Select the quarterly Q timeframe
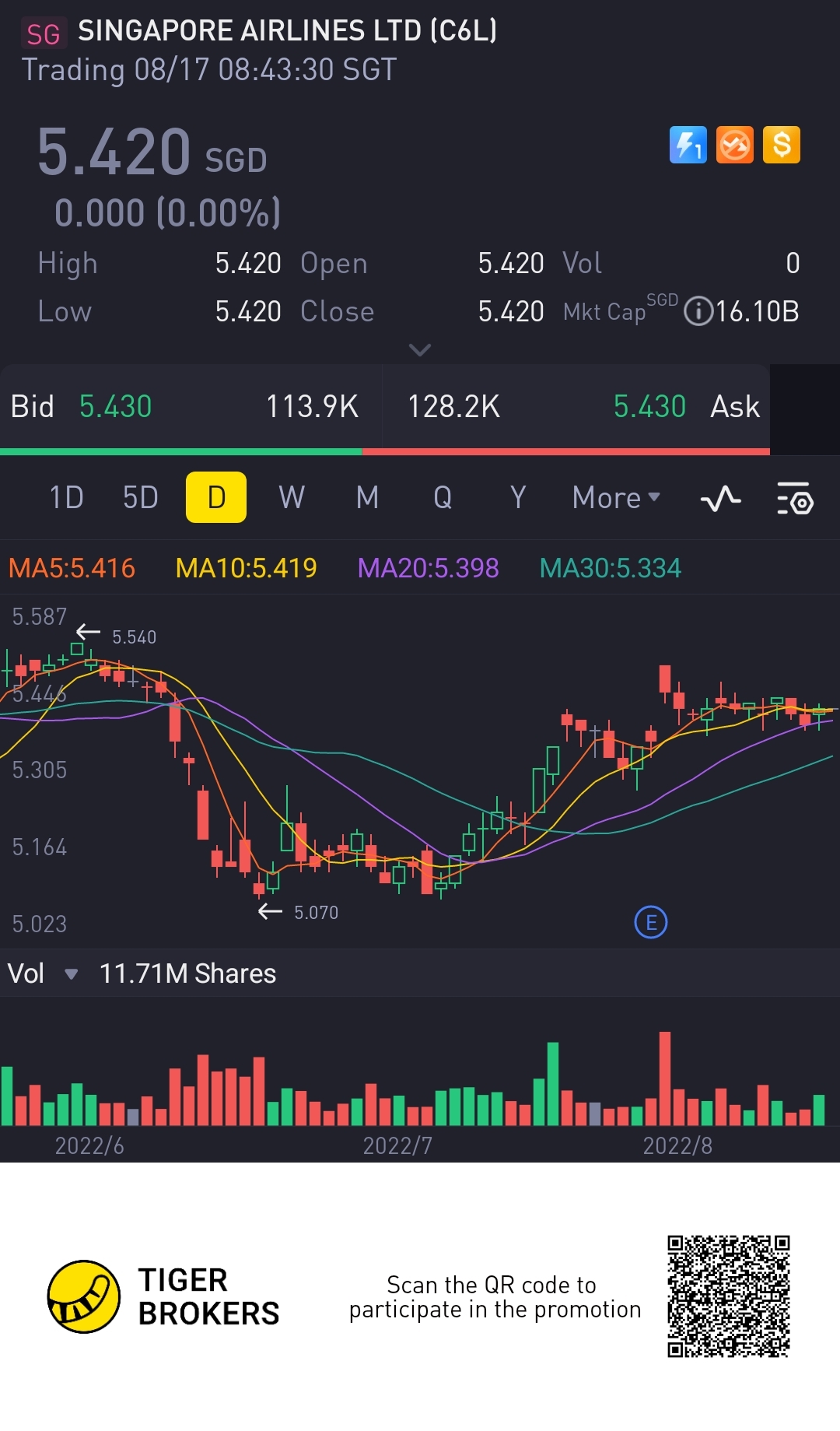This screenshot has height=1431, width=840. [x=443, y=498]
